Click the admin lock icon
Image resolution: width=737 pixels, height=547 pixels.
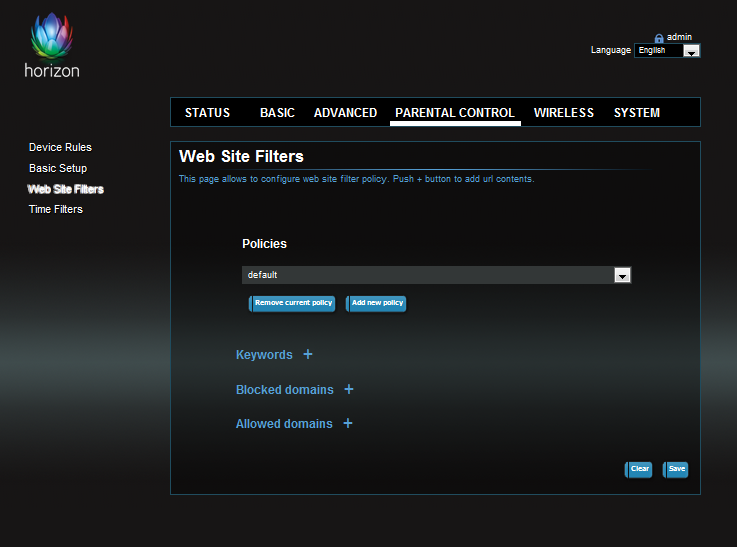[x=659, y=38]
